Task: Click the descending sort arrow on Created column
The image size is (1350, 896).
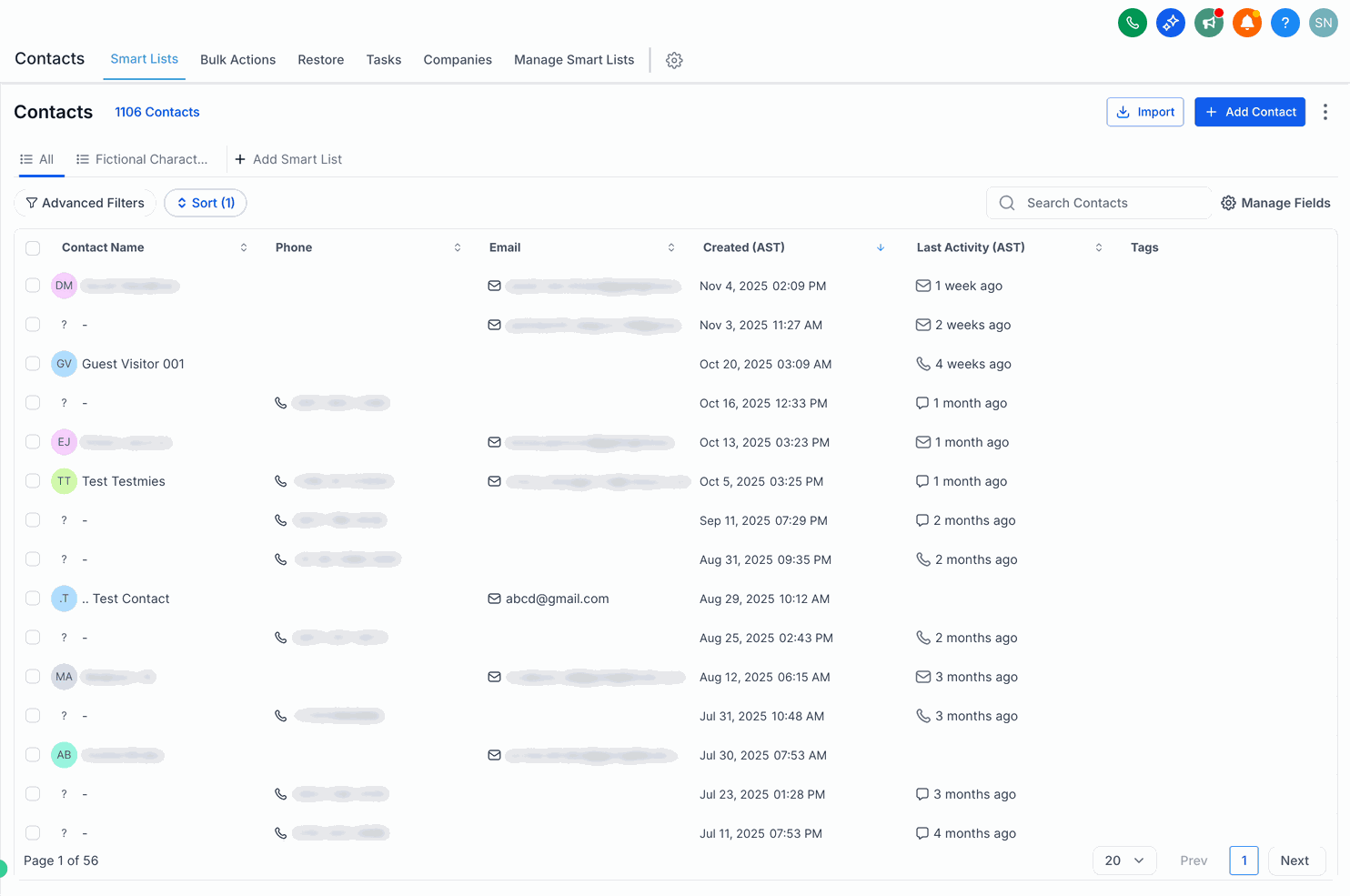Action: [x=881, y=247]
